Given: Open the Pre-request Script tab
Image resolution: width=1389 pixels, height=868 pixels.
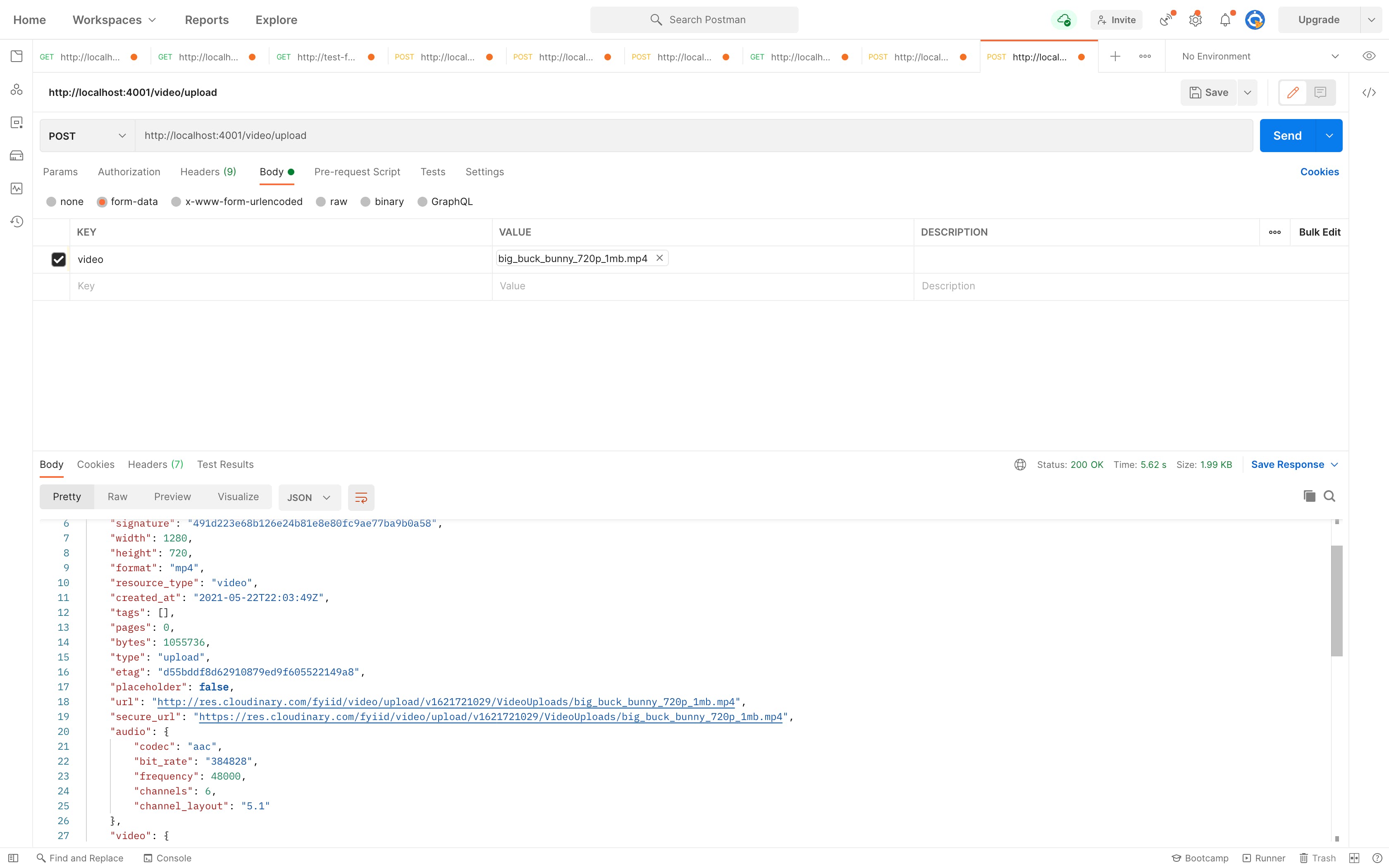Looking at the screenshot, I should tap(357, 172).
